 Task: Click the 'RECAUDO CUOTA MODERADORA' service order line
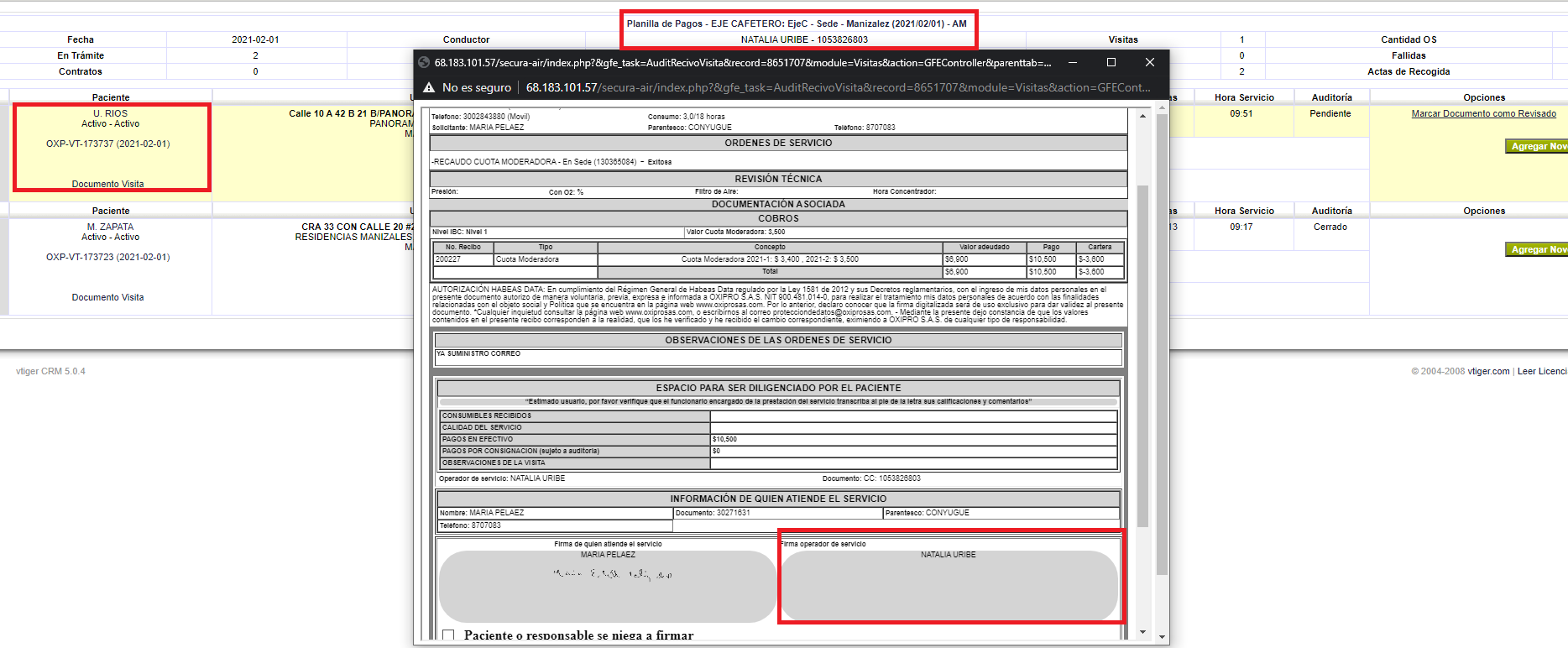551,162
